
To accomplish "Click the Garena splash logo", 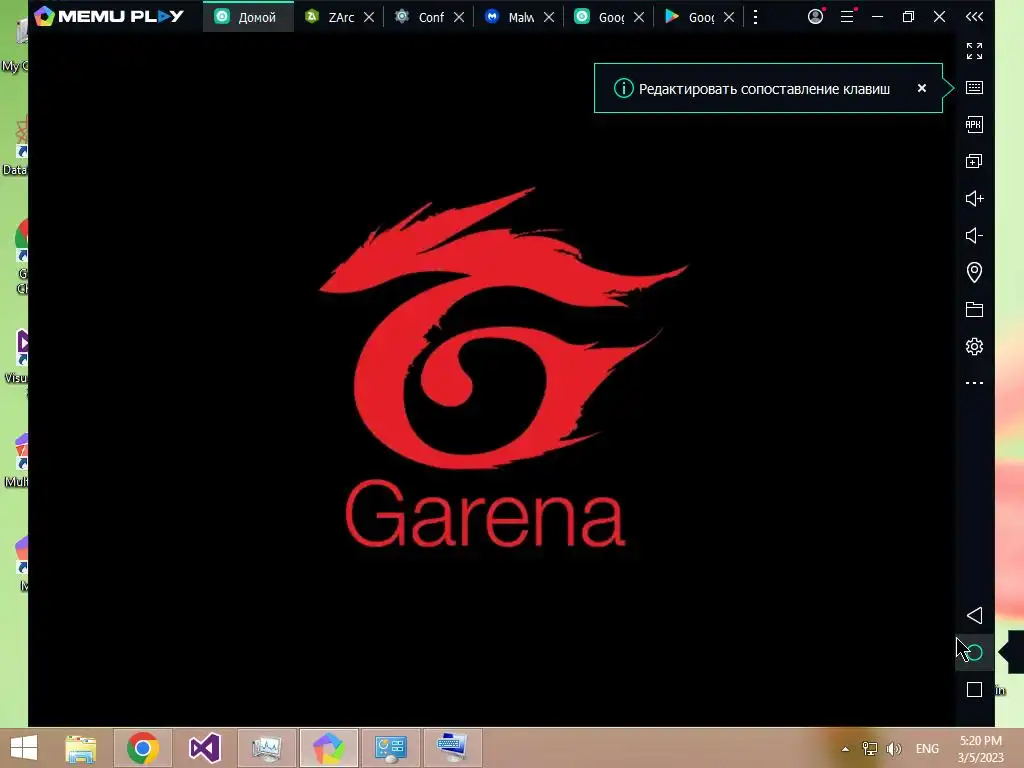I will point(502,368).
